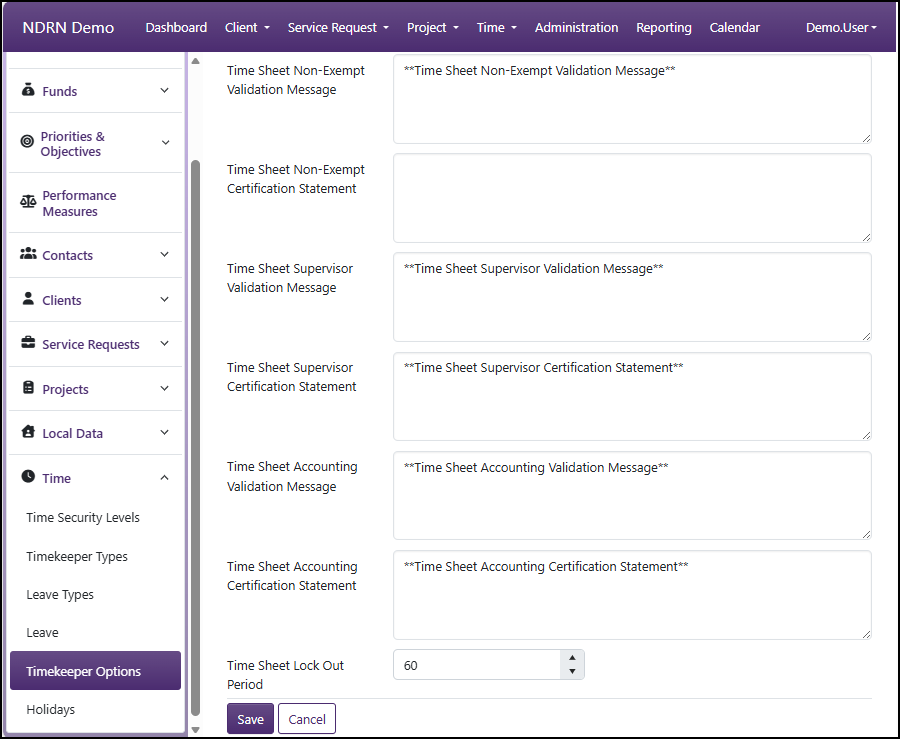Click the Funds sidebar label
This screenshot has height=739, width=900.
click(x=60, y=91)
